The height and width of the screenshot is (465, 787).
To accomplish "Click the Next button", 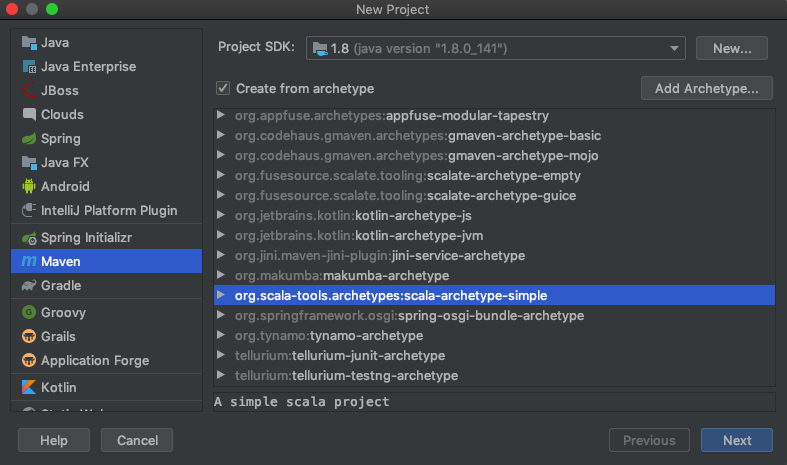I will point(737,440).
